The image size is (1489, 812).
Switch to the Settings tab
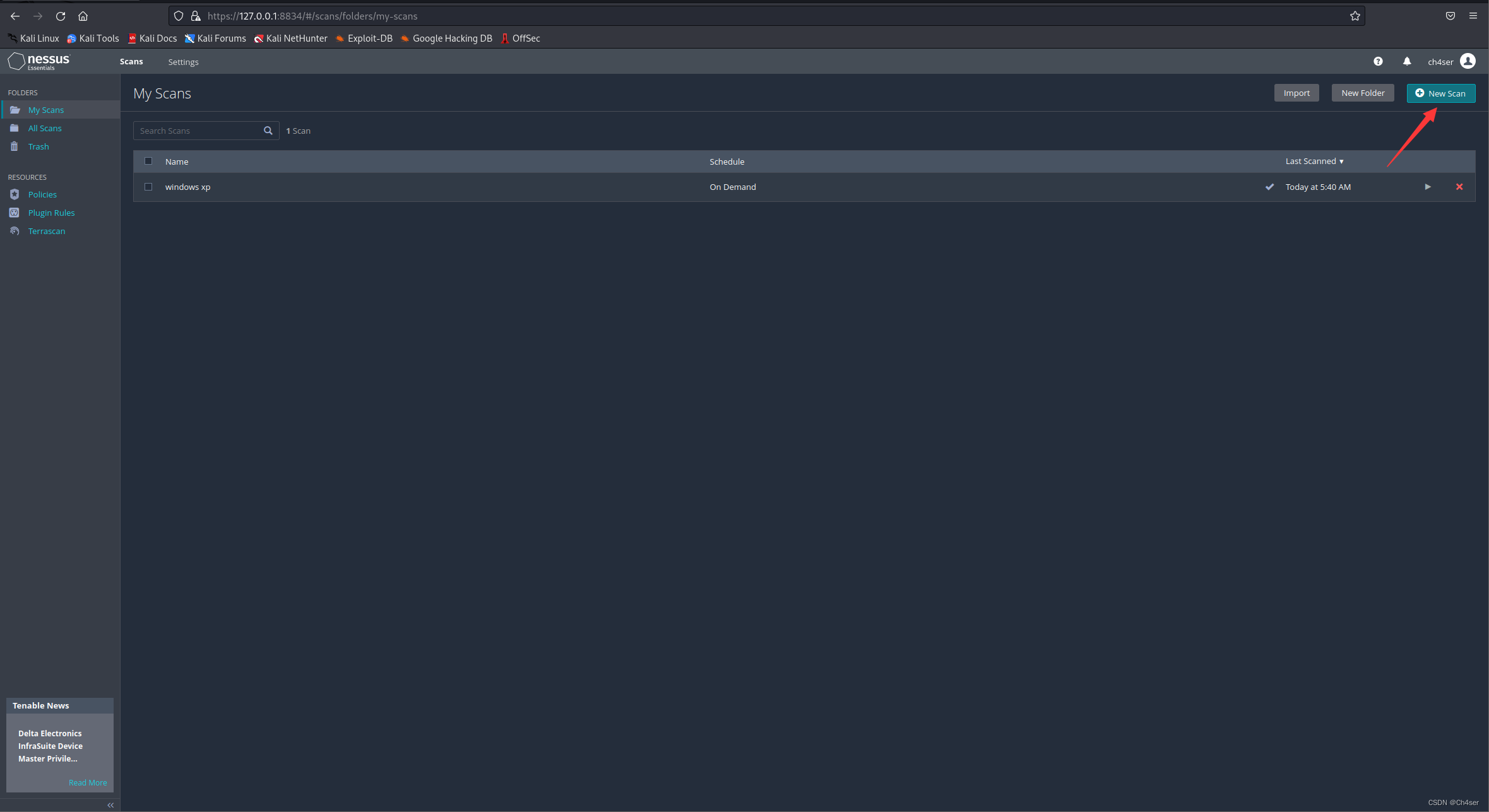point(183,62)
